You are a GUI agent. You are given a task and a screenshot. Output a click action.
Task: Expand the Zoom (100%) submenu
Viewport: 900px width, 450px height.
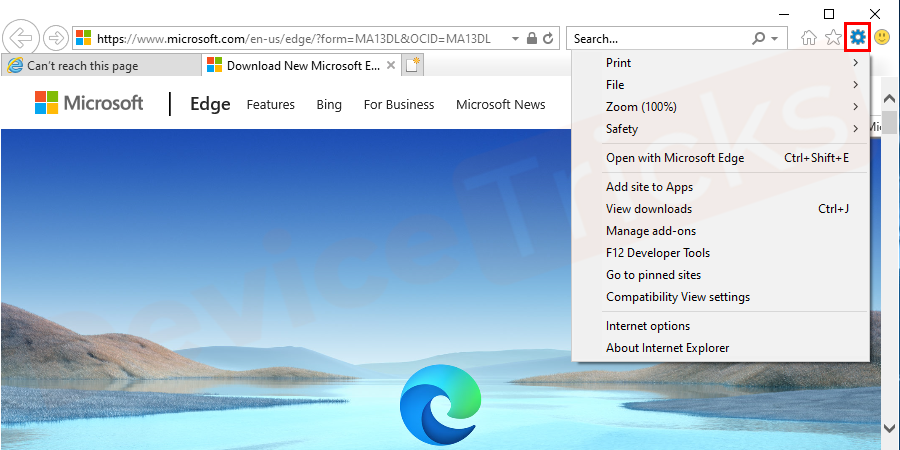coord(721,107)
